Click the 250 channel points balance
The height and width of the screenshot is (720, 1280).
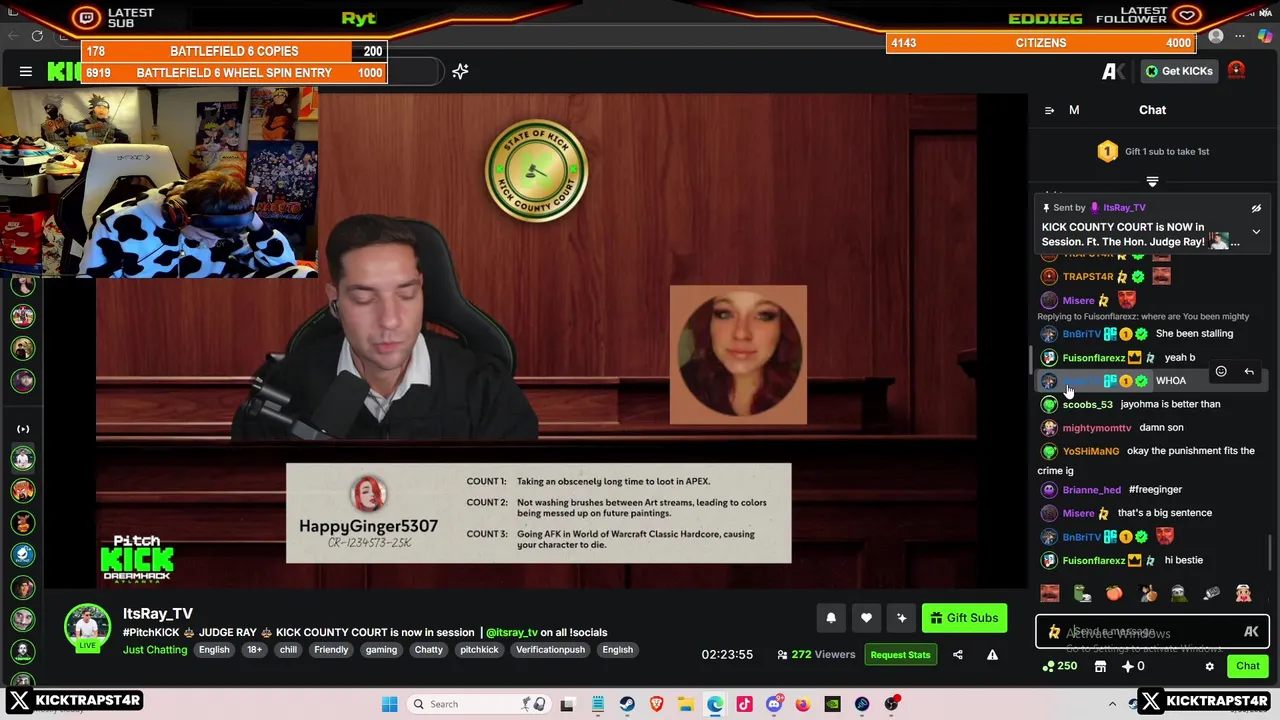1059,666
